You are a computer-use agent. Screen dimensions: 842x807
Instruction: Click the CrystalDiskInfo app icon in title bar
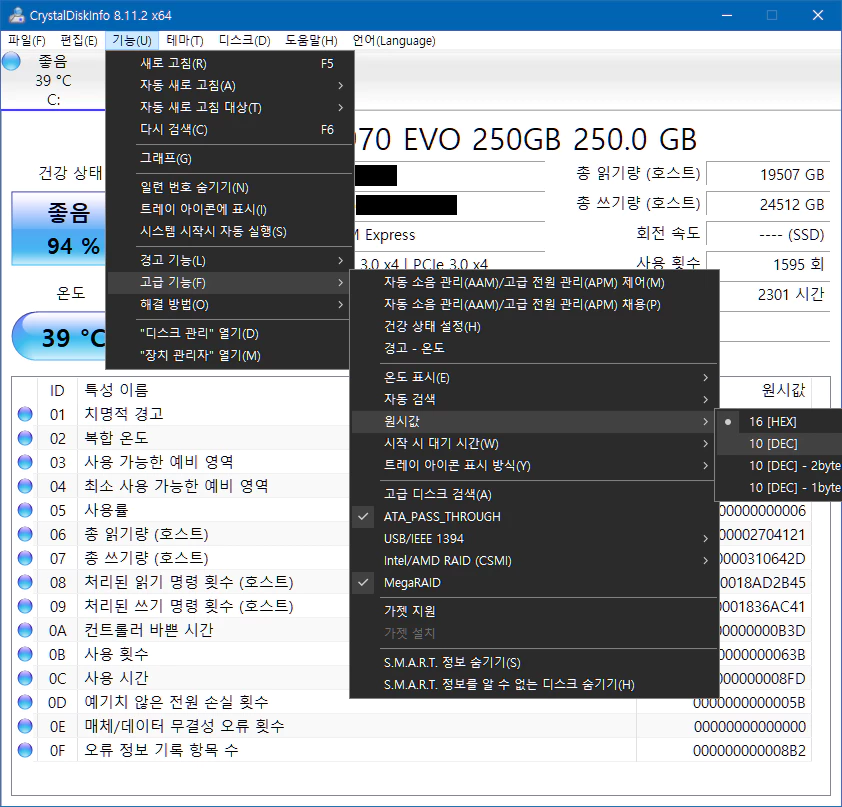(x=16, y=15)
